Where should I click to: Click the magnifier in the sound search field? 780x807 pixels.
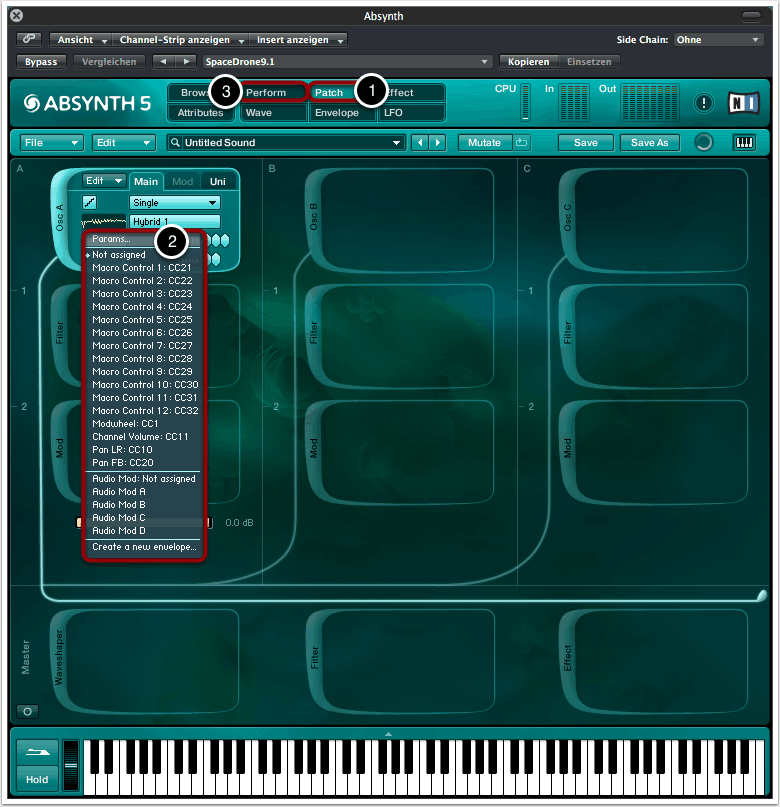(x=175, y=143)
